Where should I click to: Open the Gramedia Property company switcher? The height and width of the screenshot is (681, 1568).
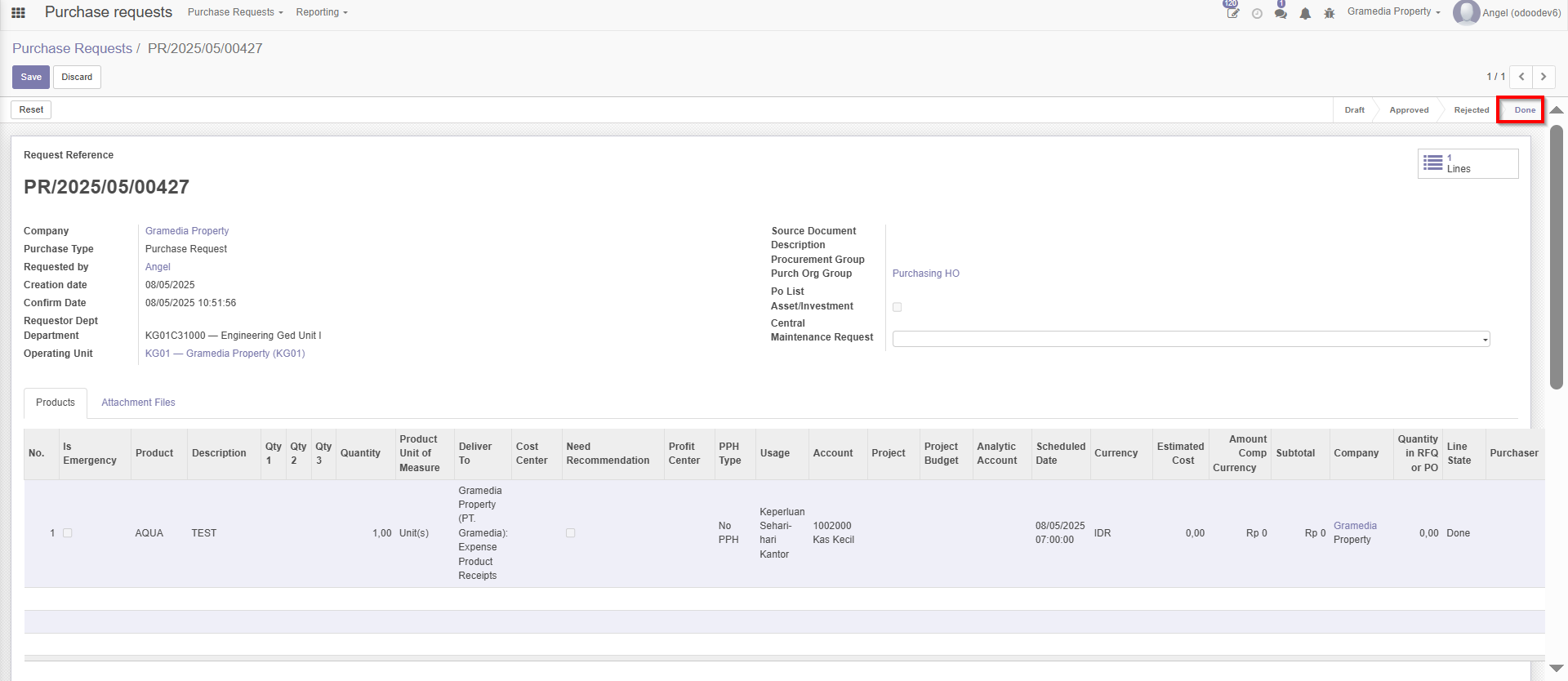(1393, 11)
